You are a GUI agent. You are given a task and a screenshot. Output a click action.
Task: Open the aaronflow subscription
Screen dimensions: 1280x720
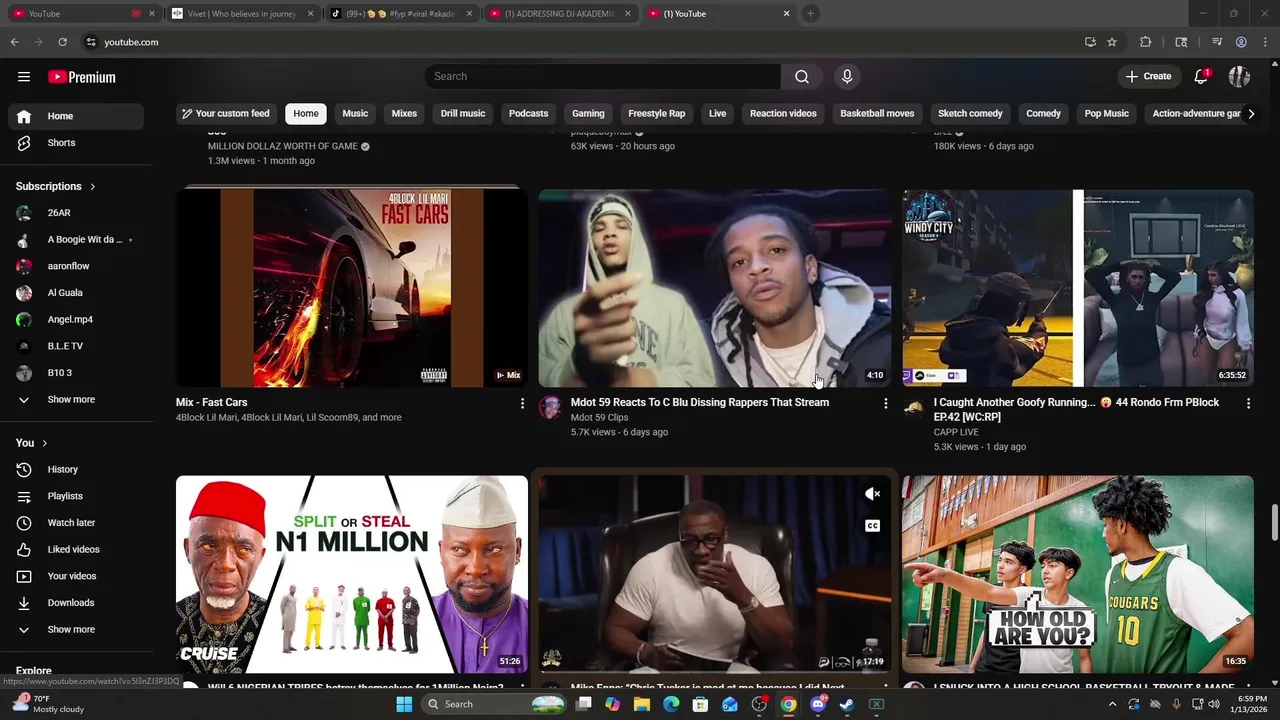coord(76,266)
